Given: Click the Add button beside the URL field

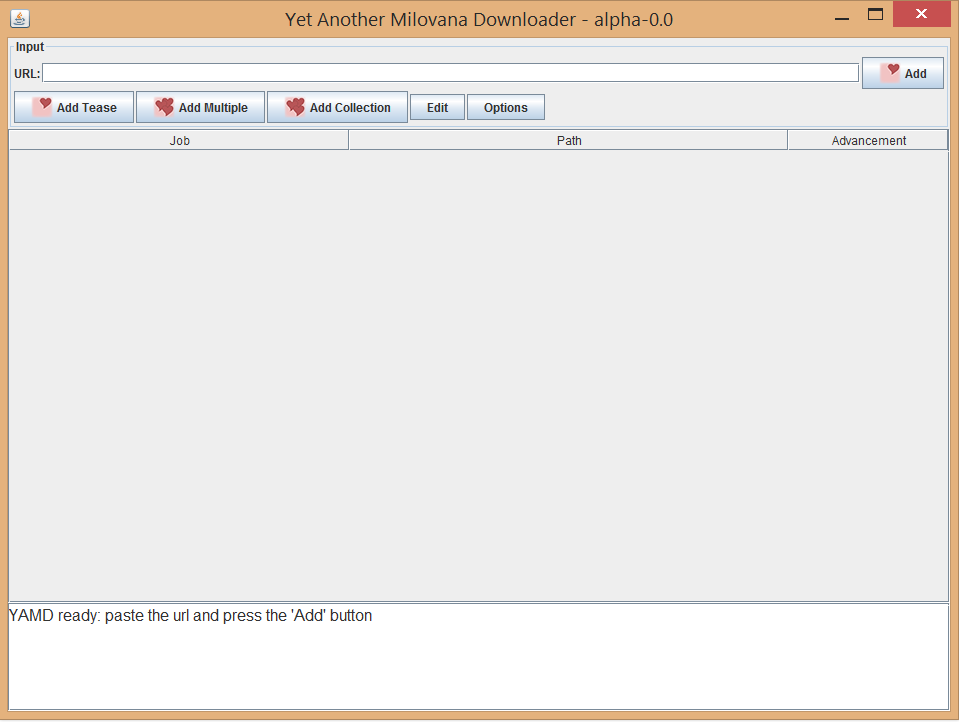Looking at the screenshot, I should tap(903, 73).
